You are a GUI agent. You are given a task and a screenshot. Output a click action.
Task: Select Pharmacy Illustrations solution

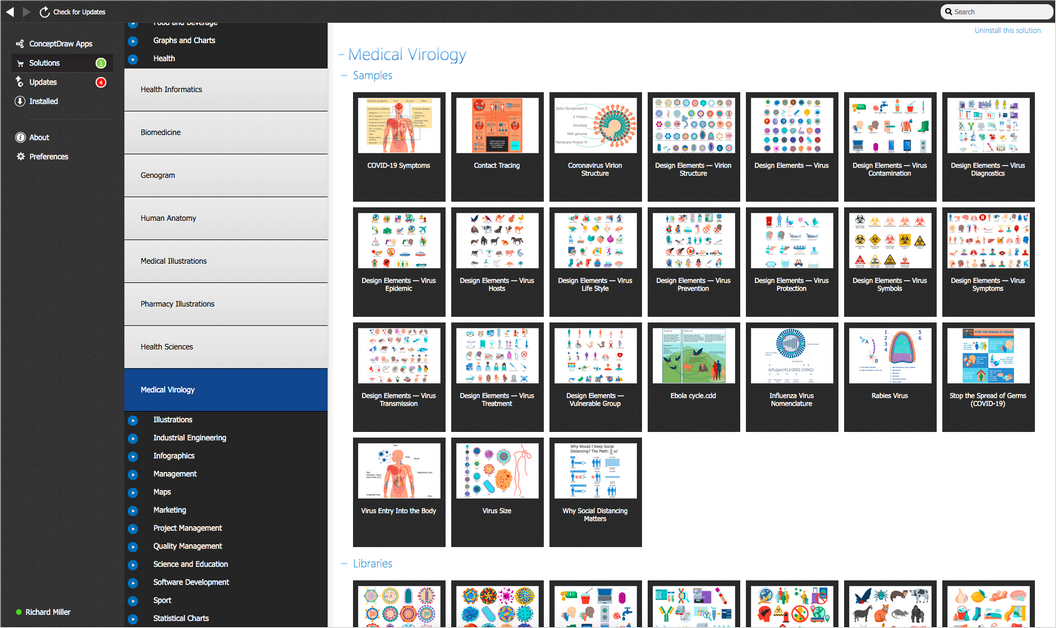coord(226,304)
